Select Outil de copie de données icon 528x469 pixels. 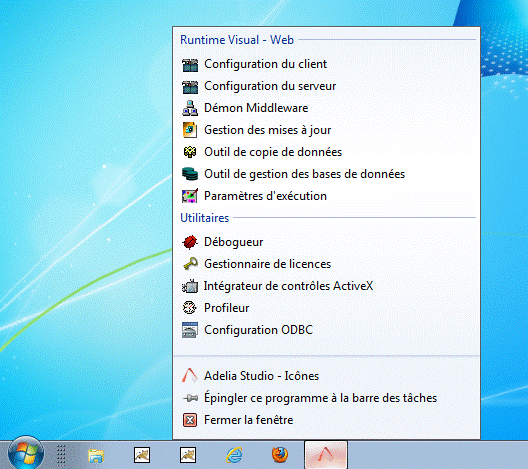click(x=190, y=152)
